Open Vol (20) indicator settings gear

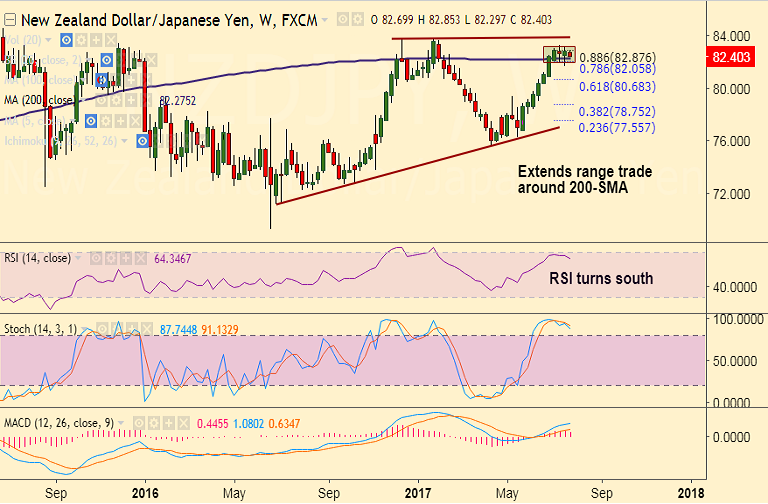click(x=81, y=40)
